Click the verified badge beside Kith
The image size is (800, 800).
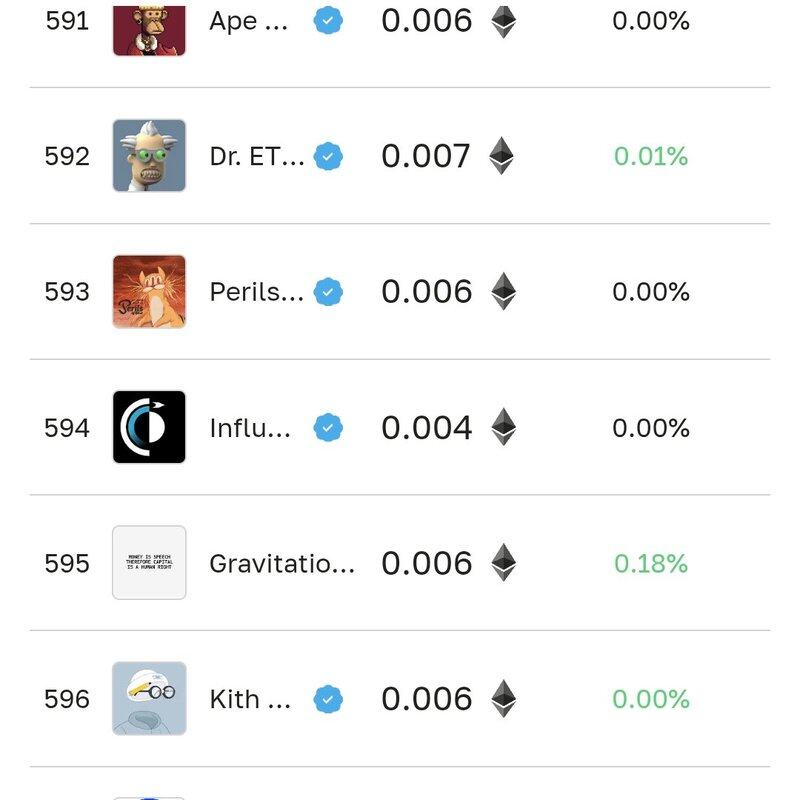coord(328,699)
